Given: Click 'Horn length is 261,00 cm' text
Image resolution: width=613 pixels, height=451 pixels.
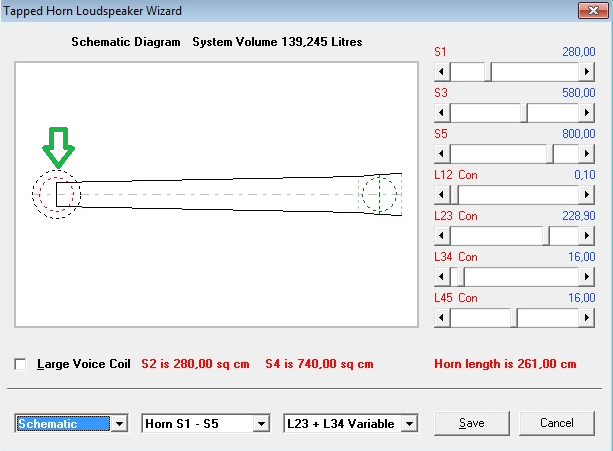Looking at the screenshot, I should pos(505,364).
